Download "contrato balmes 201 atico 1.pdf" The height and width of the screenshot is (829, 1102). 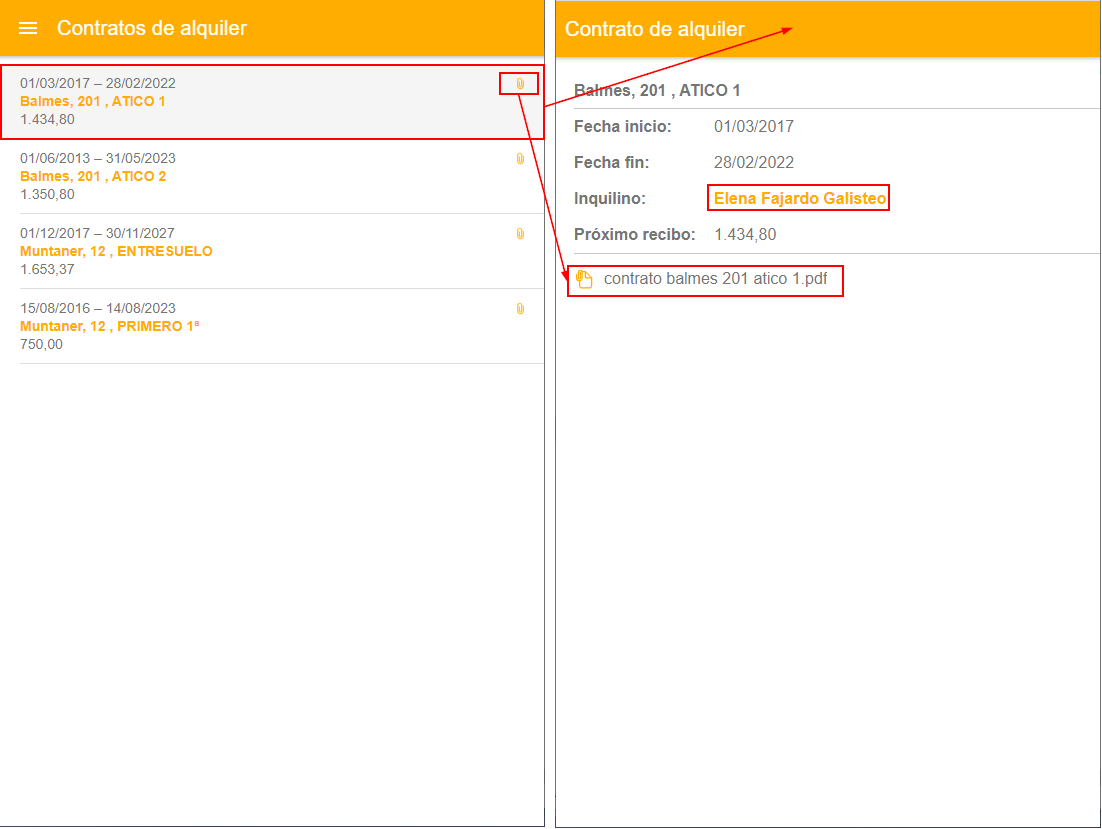click(x=715, y=279)
